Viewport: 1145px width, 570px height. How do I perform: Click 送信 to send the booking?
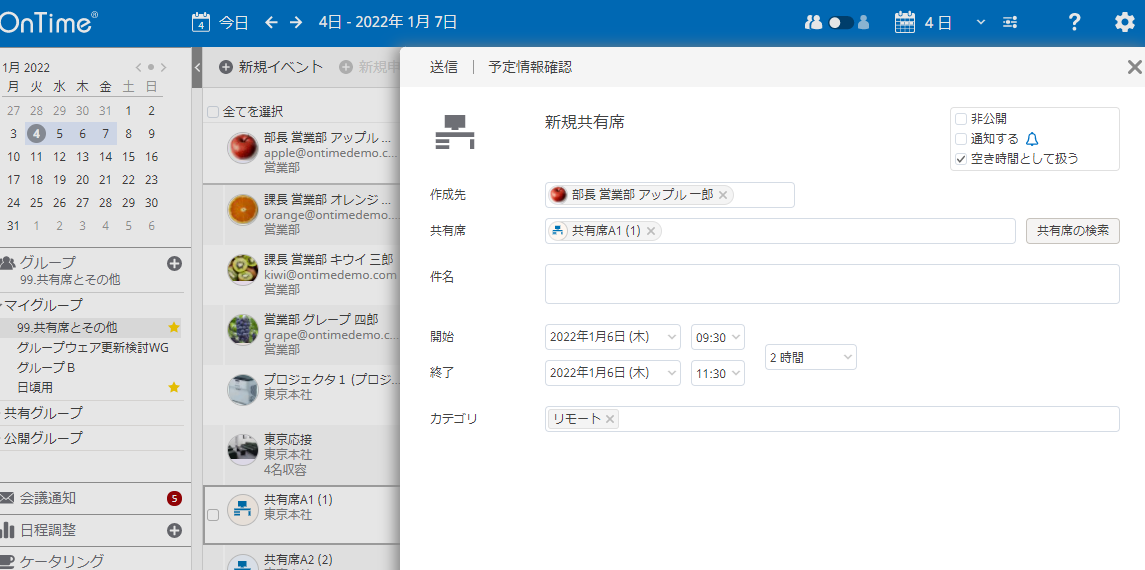point(443,67)
